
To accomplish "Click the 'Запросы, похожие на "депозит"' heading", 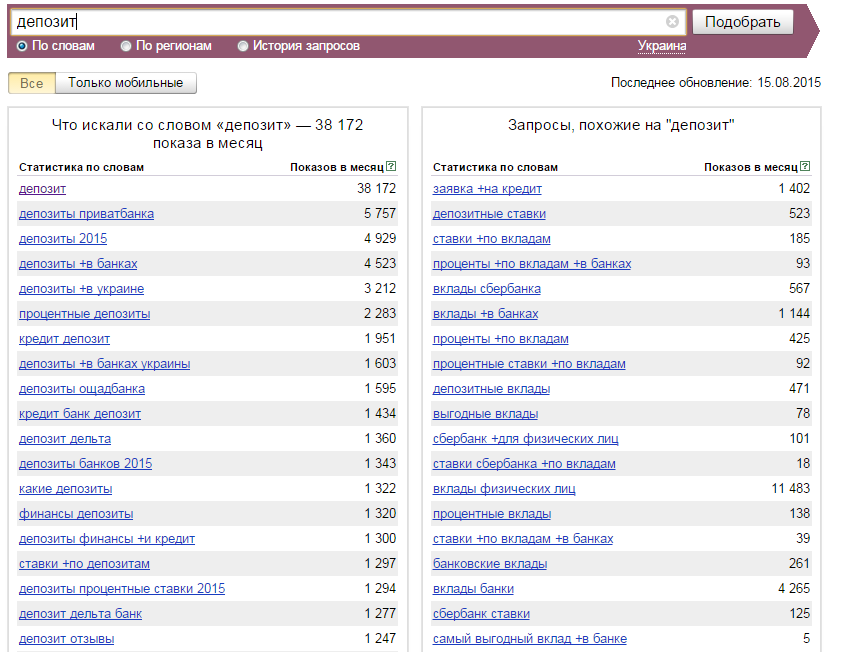I will point(621,125).
